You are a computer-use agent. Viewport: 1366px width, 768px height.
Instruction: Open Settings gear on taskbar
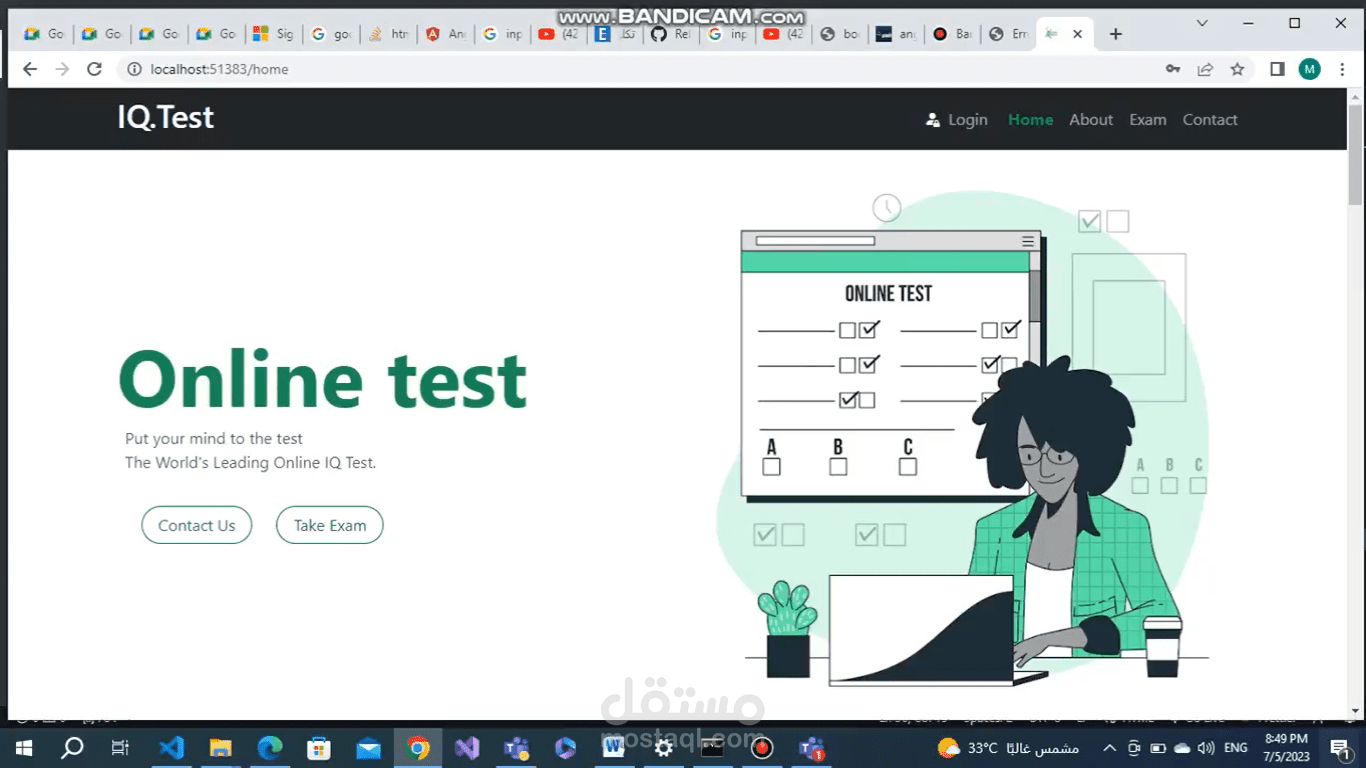(x=663, y=747)
